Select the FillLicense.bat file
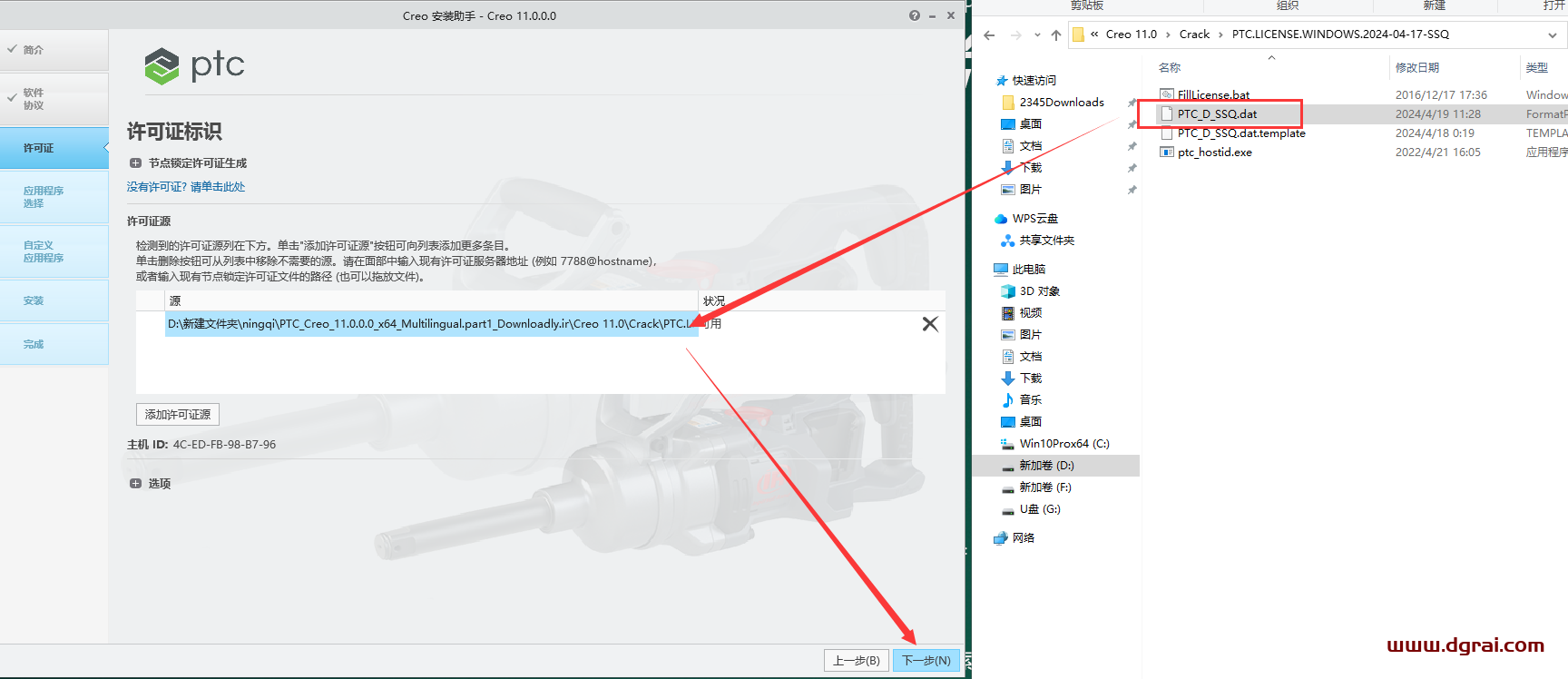 point(1213,95)
